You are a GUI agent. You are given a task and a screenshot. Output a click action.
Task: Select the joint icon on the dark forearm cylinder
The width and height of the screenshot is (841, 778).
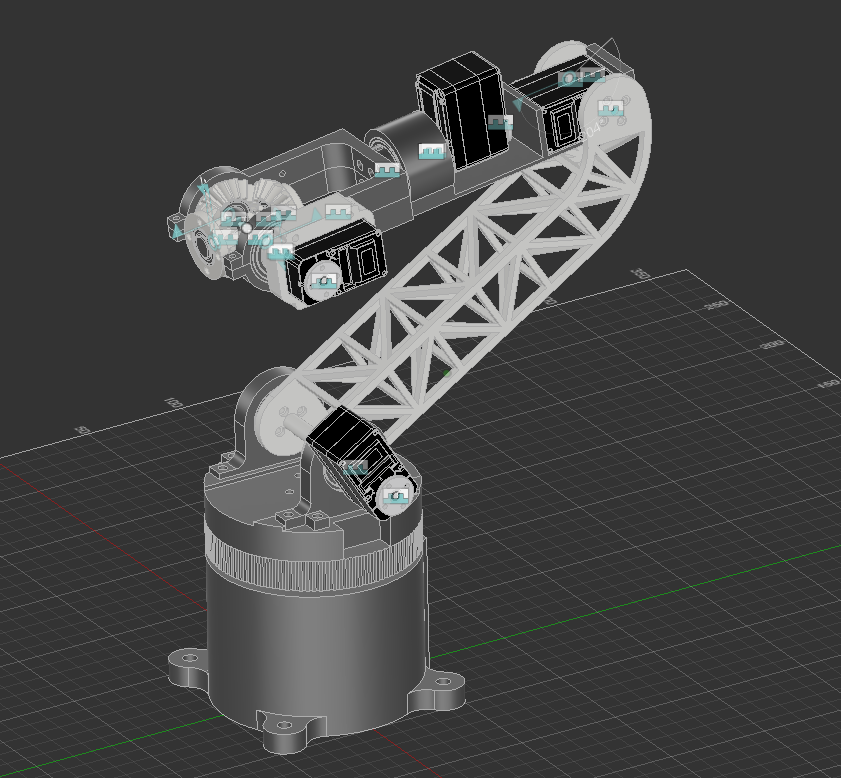(x=432, y=152)
